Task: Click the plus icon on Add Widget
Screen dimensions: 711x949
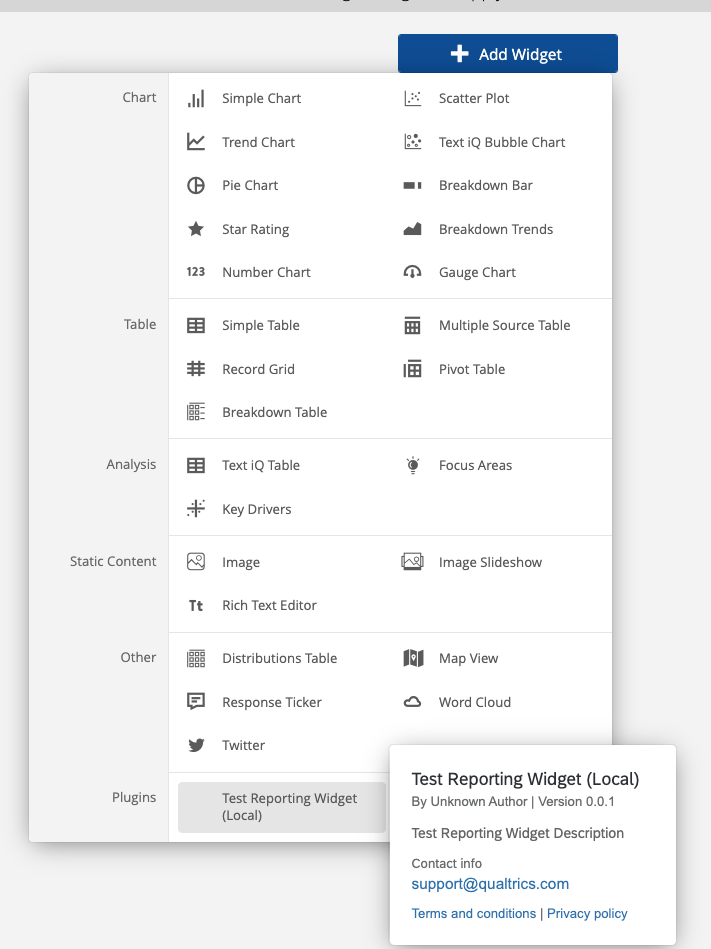Action: (x=460, y=54)
